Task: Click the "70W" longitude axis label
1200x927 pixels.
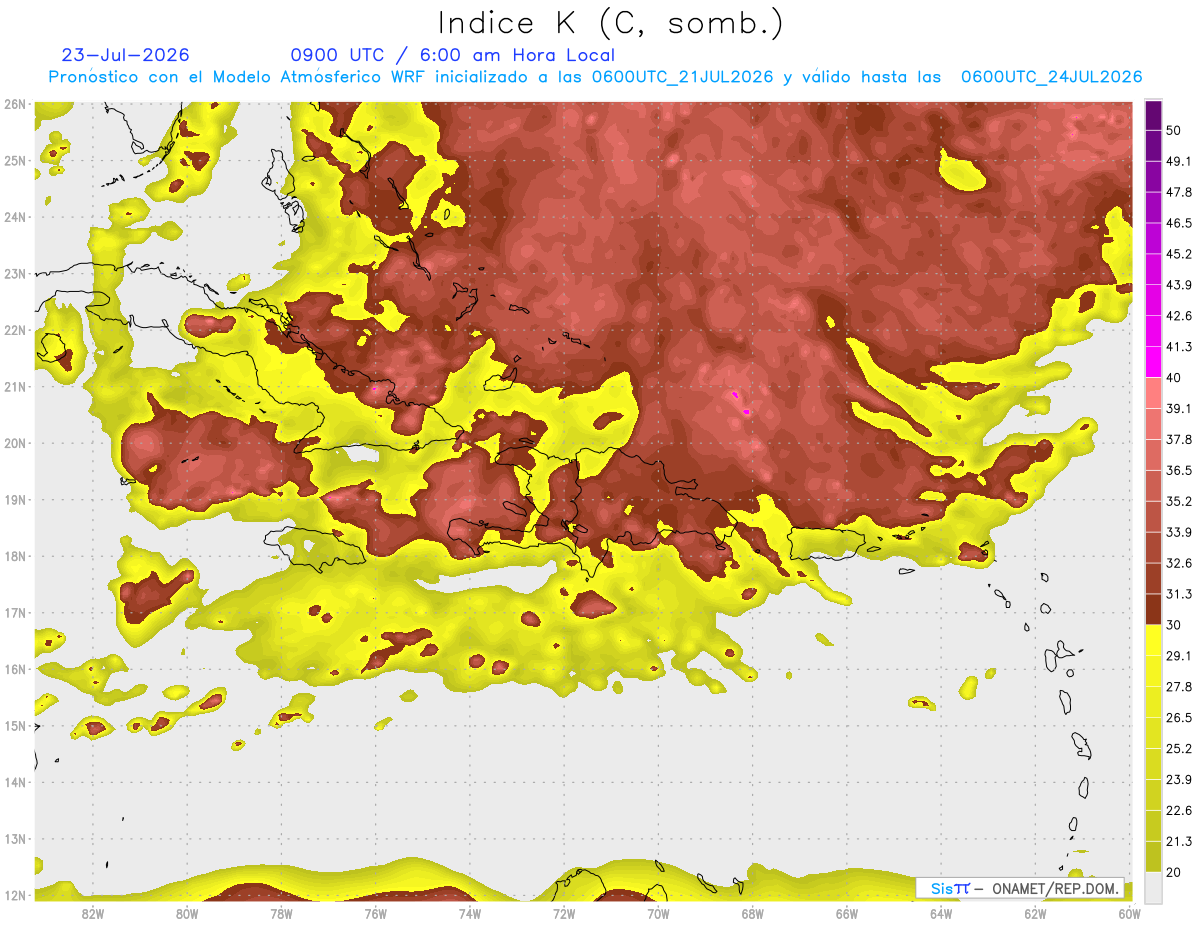Action: [x=659, y=913]
